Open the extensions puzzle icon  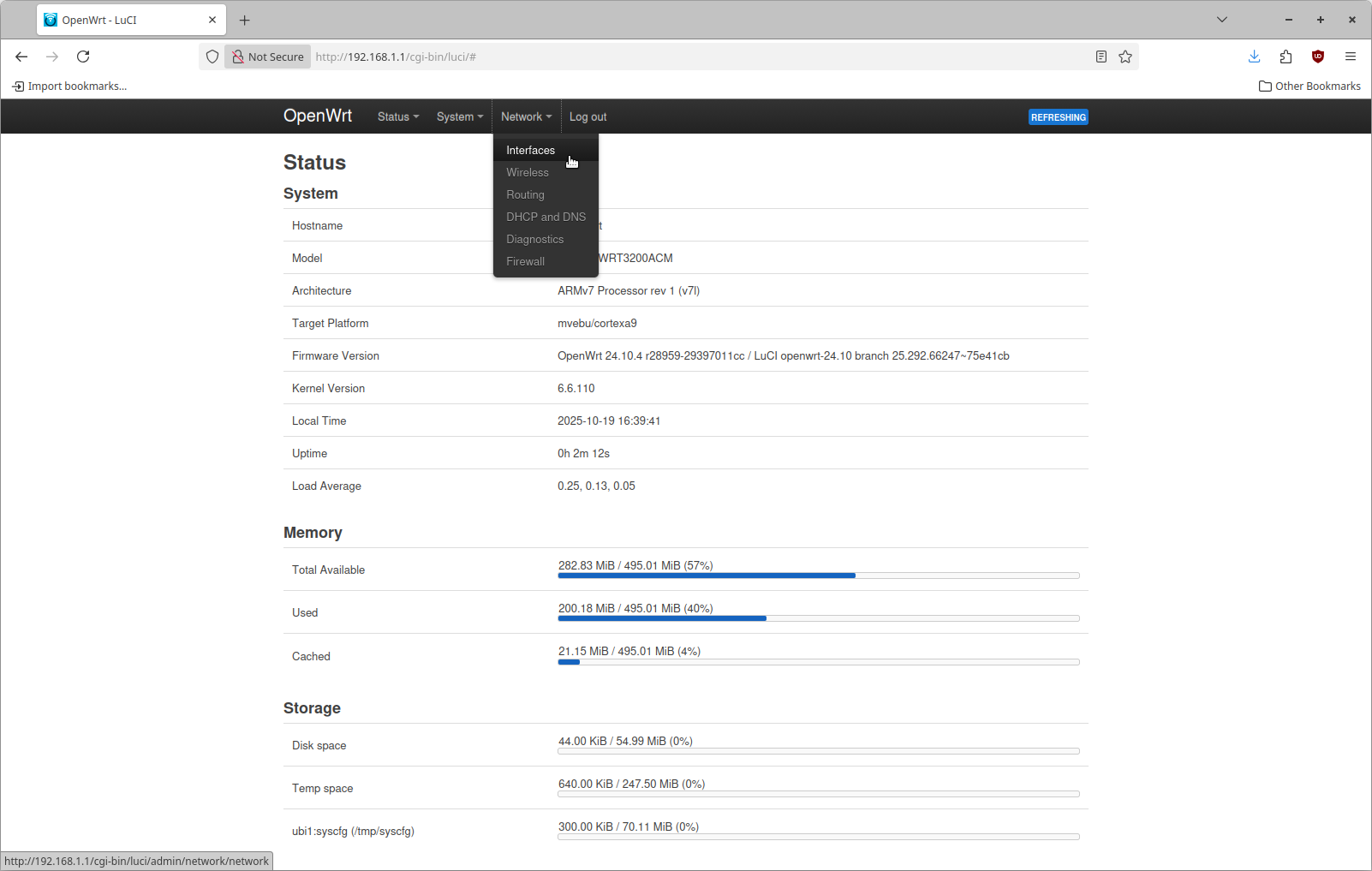[1286, 57]
